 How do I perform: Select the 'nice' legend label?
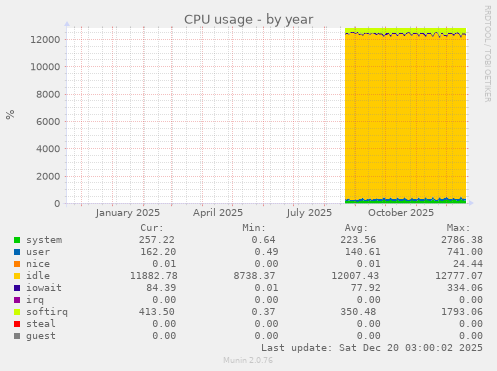38,264
